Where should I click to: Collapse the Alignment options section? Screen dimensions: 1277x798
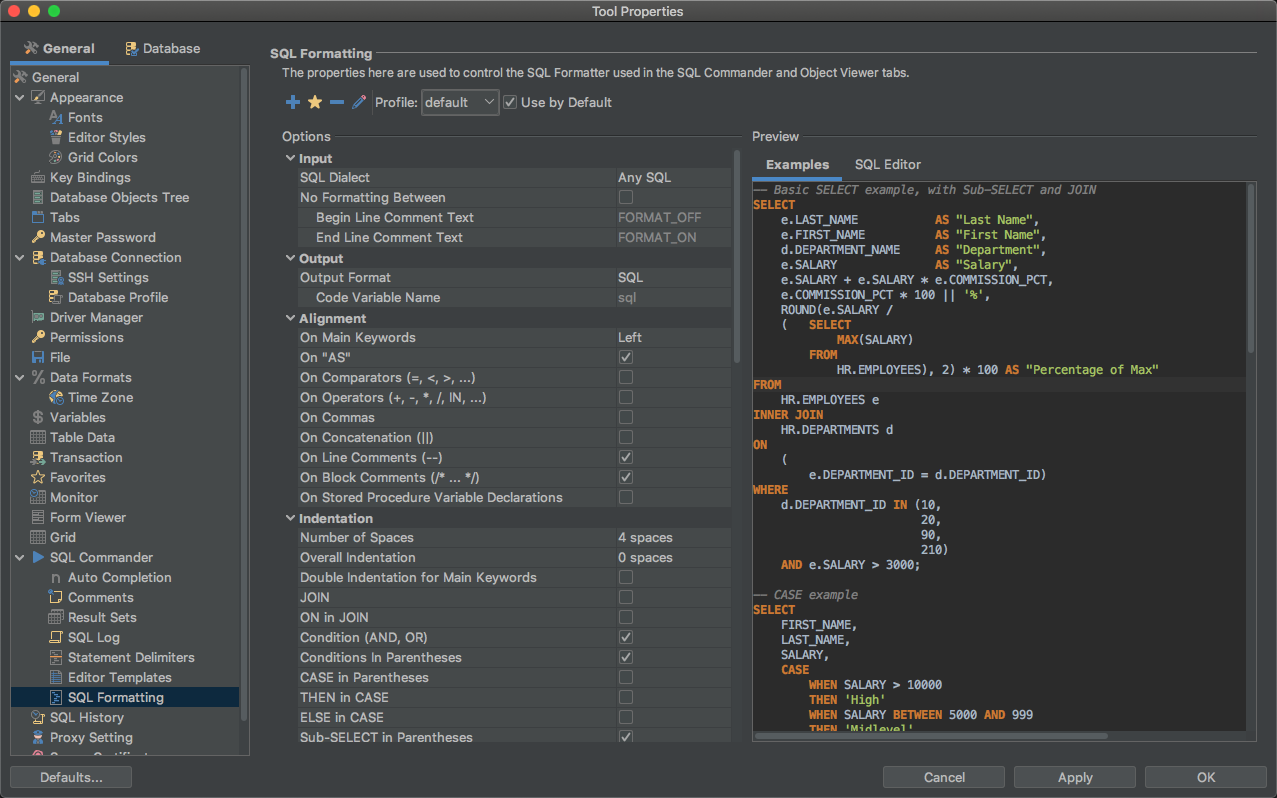[x=290, y=318]
